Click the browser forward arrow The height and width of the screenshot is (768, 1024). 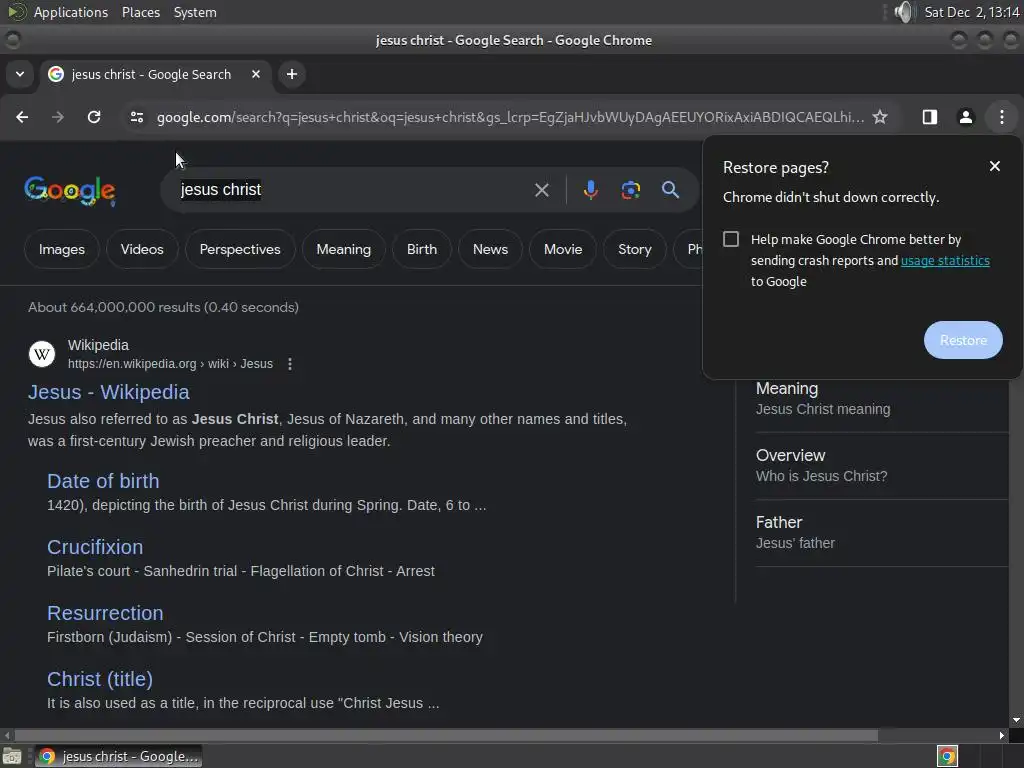[x=58, y=117]
